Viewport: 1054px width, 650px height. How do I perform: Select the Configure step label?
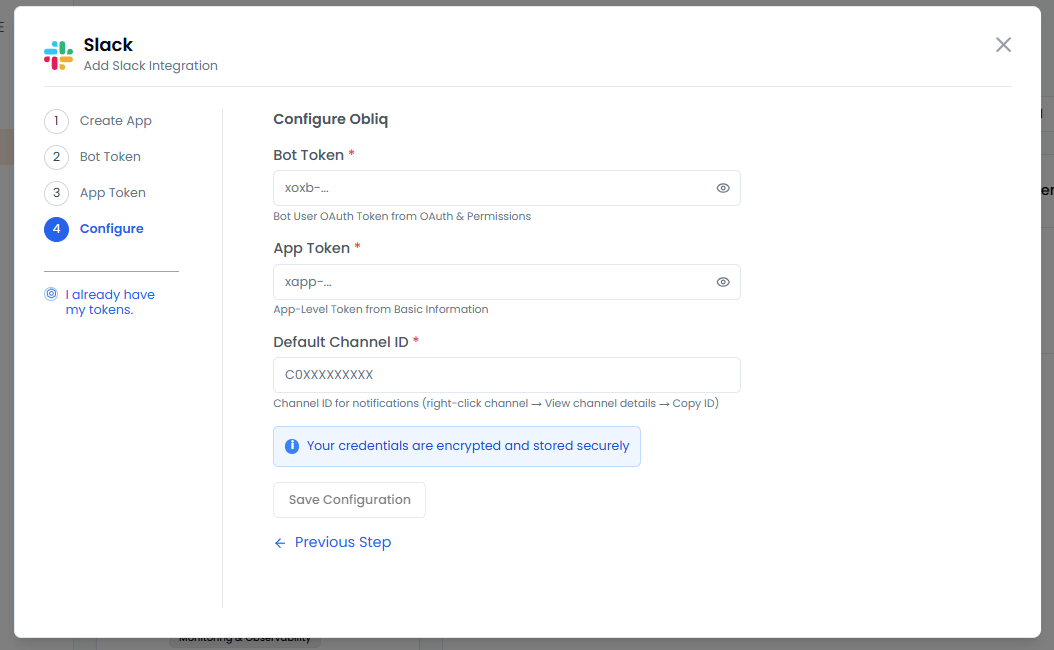pos(112,229)
